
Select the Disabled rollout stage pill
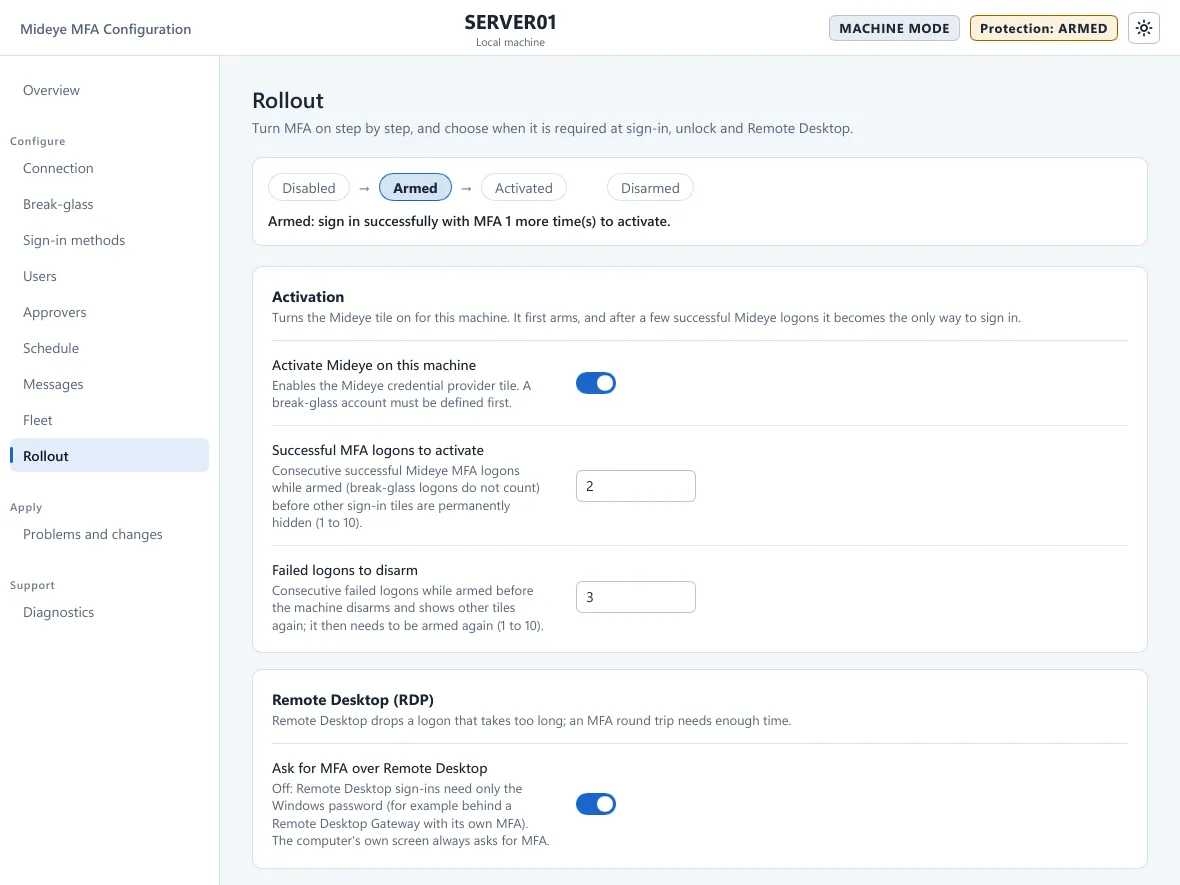point(309,188)
